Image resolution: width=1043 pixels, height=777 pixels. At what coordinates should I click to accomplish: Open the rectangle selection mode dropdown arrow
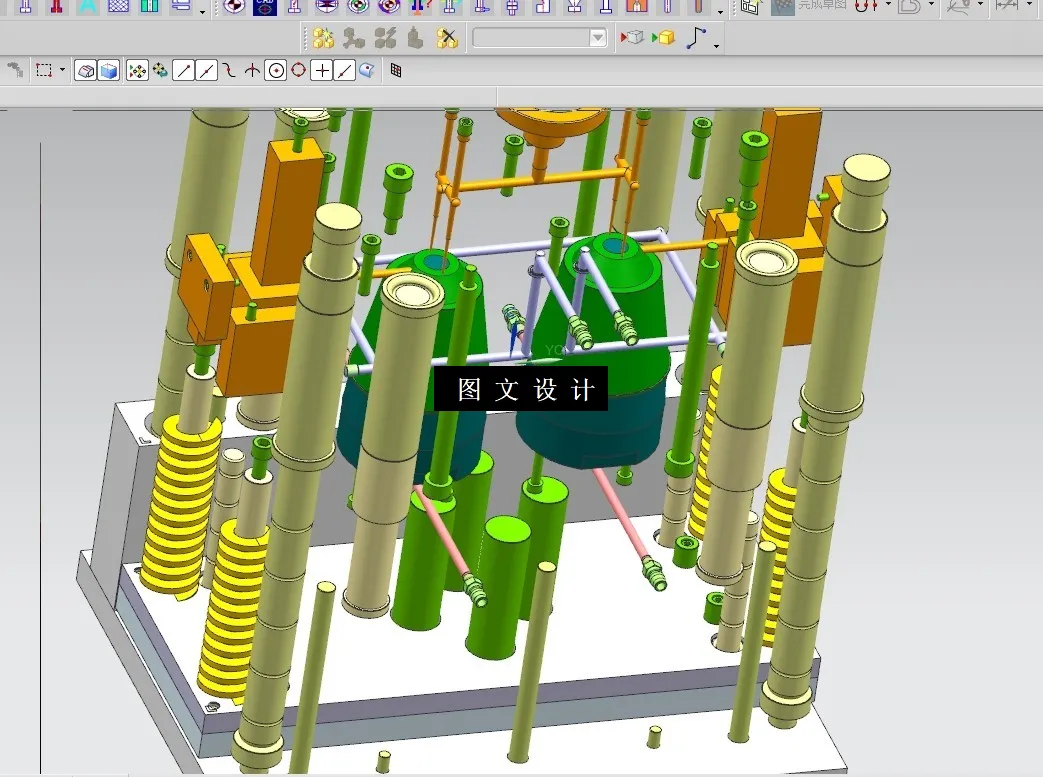63,69
